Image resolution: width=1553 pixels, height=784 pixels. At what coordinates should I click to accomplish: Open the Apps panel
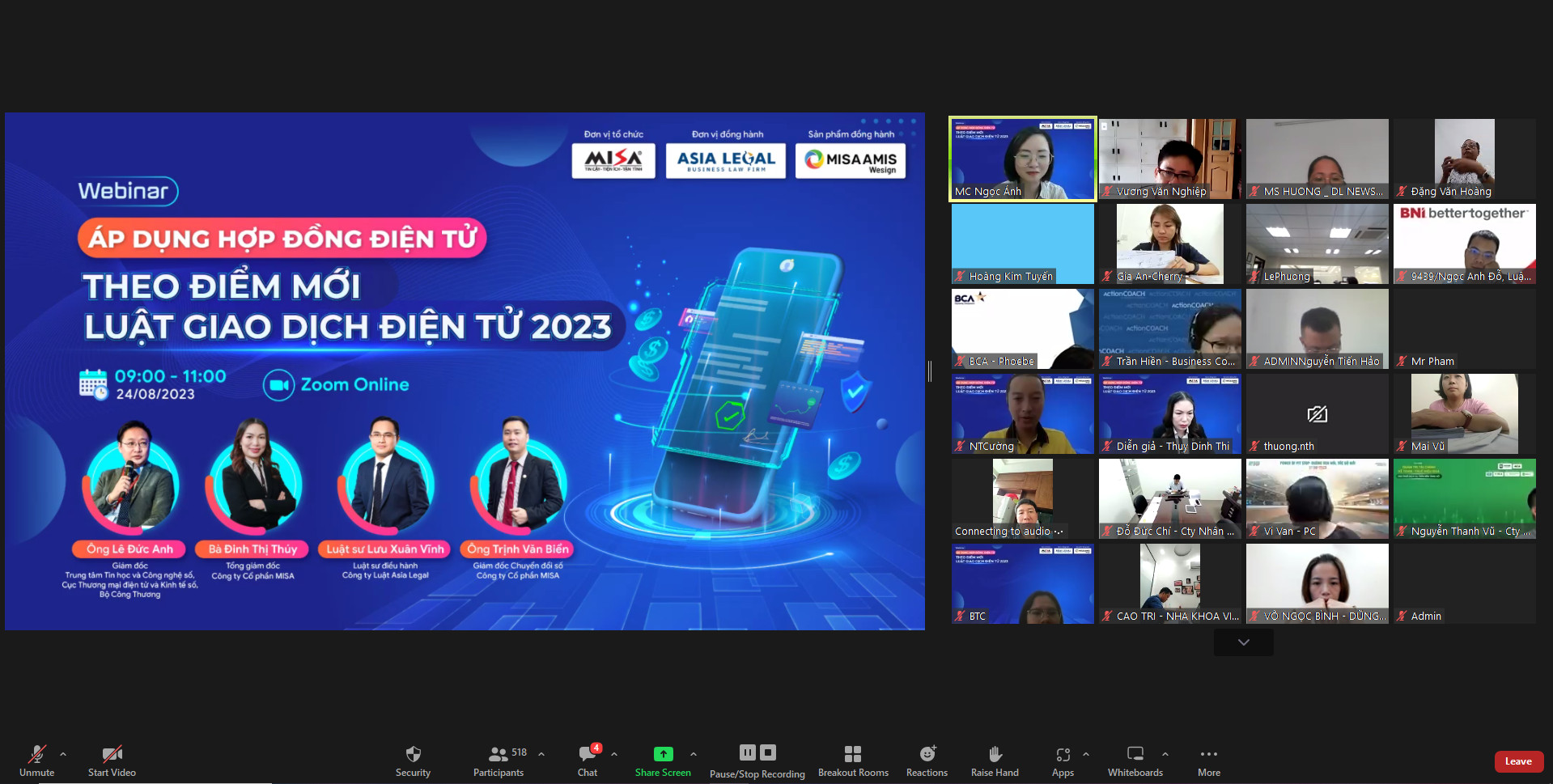1063,761
